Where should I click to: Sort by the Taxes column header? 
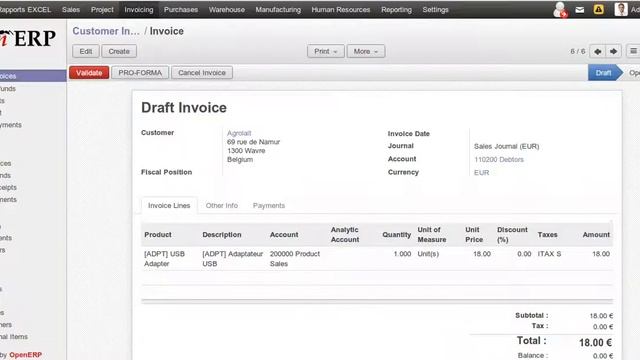tap(547, 235)
